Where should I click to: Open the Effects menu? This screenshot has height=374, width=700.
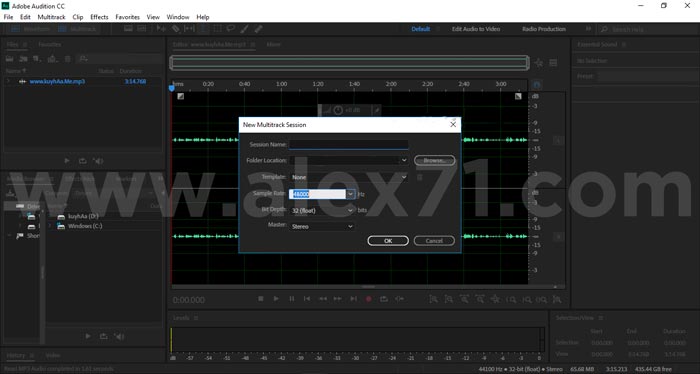(x=99, y=17)
